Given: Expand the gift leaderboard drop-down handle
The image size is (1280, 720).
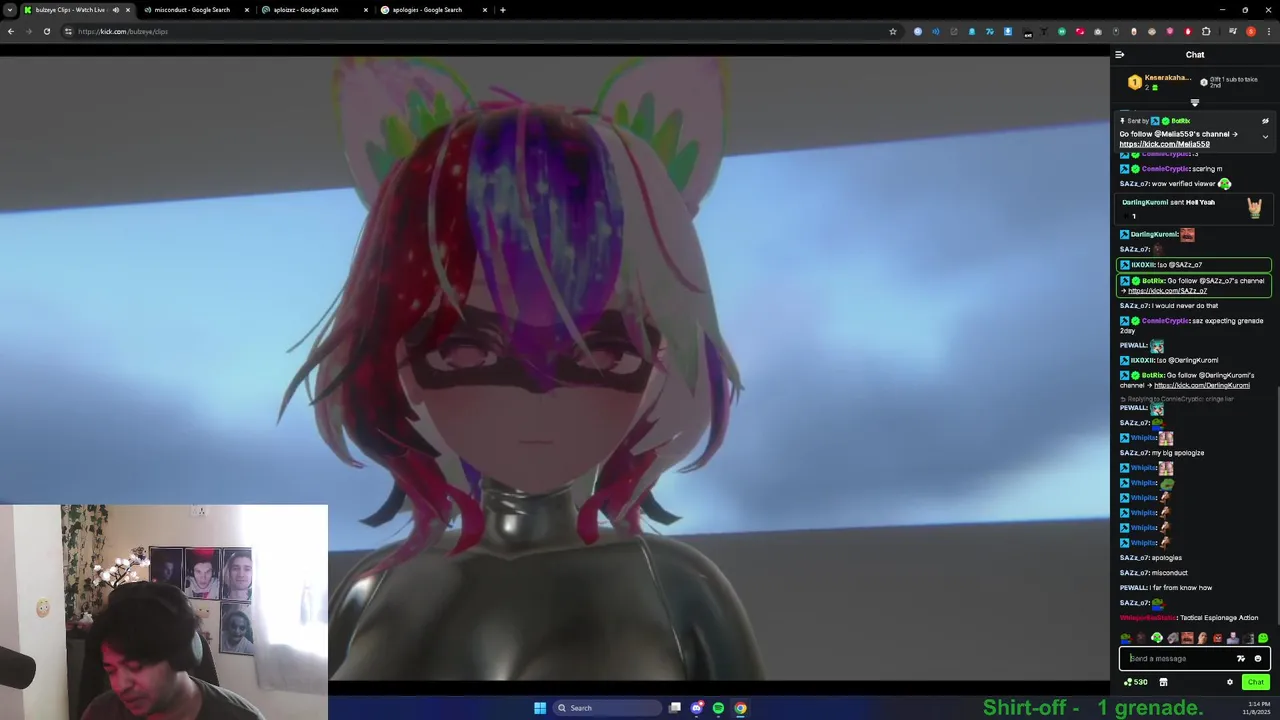Looking at the screenshot, I should [x=1194, y=102].
